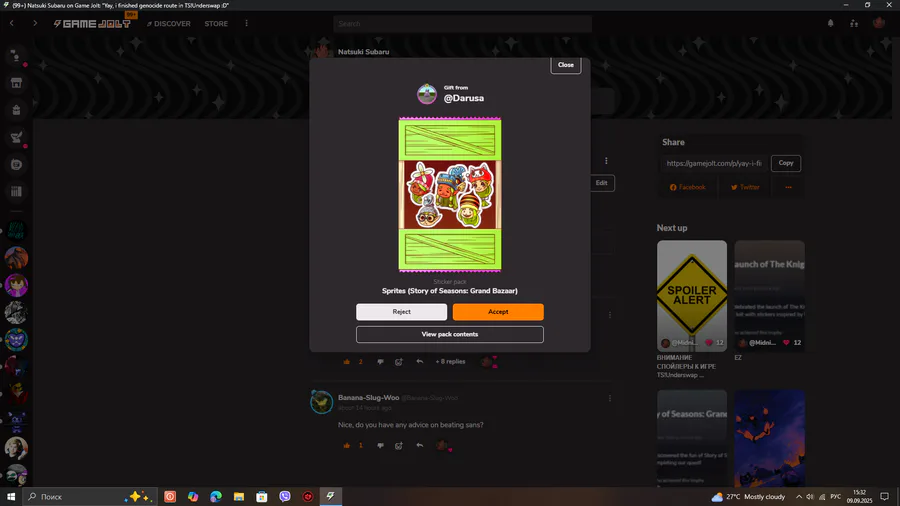Viewport: 900px width, 506px height.
Task: Open the orange creature community in the sidebar
Action: click(x=16, y=258)
